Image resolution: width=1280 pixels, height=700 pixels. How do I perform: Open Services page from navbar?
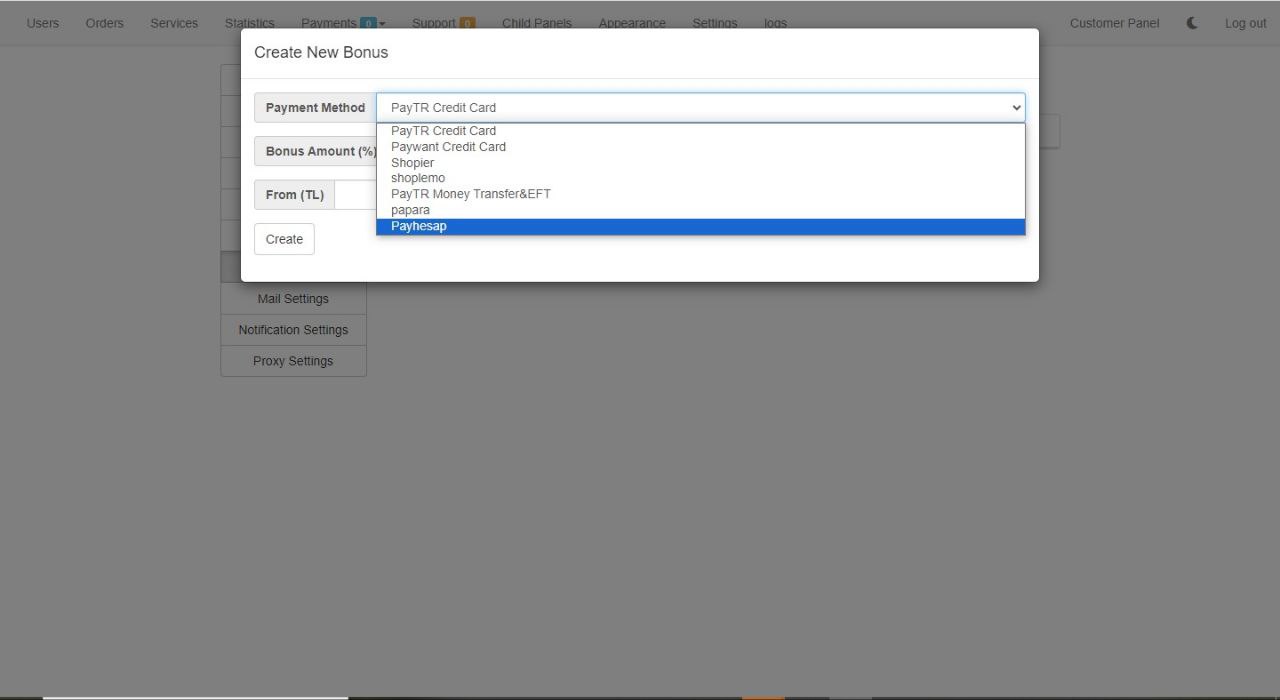(174, 23)
